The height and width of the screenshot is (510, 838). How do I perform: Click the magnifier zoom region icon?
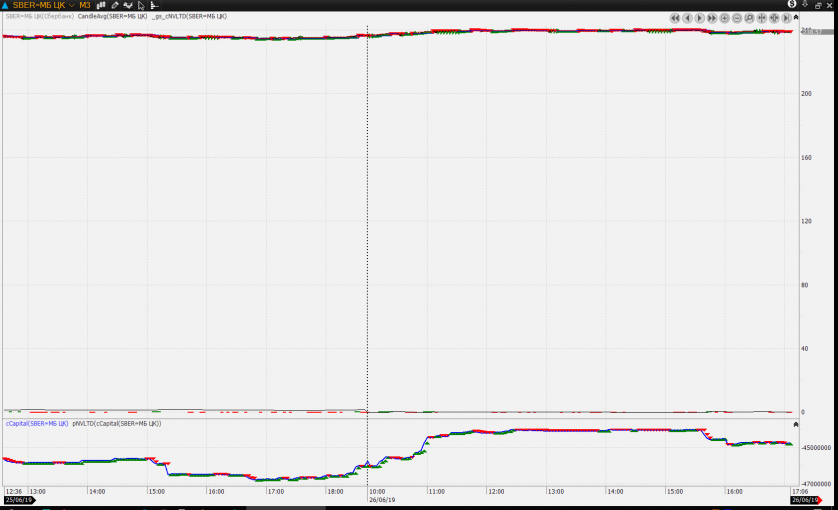(x=749, y=18)
